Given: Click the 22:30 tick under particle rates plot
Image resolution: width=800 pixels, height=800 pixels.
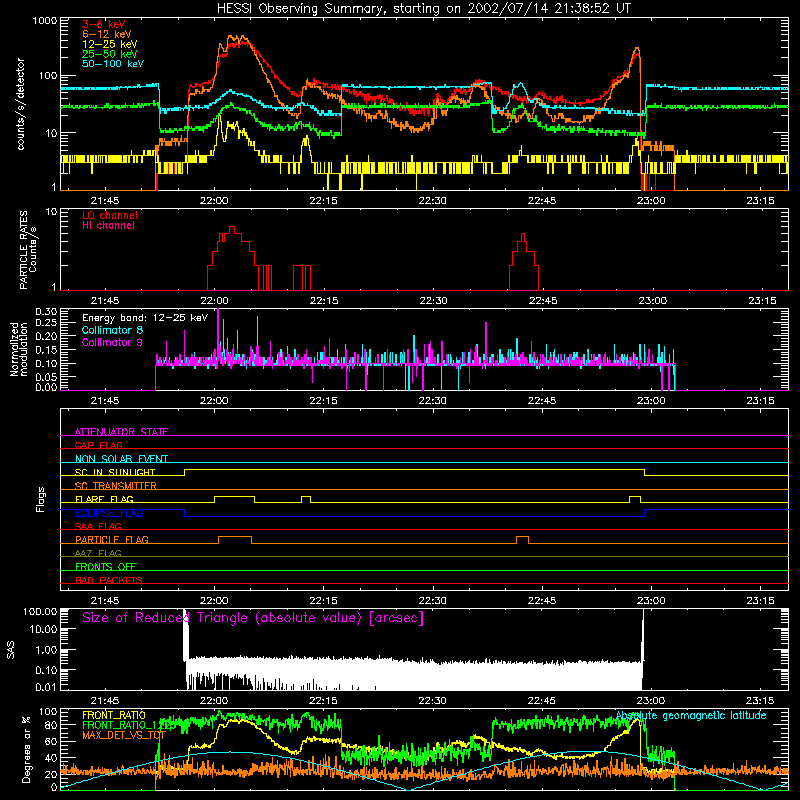Looking at the screenshot, I should (433, 301).
